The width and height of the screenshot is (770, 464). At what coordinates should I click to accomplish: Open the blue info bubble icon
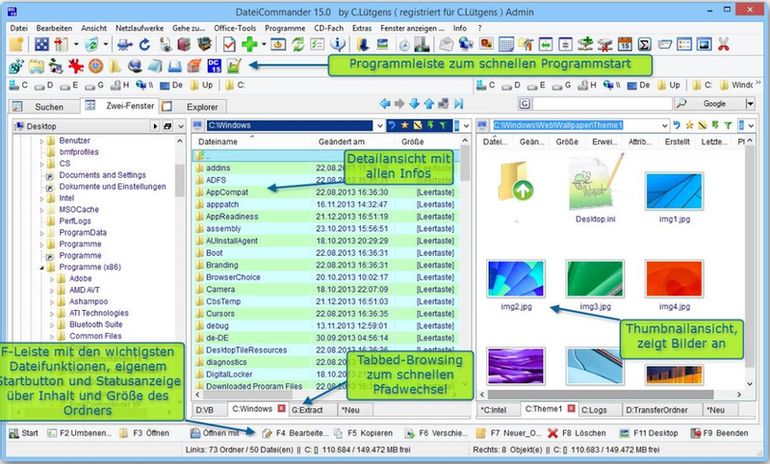click(x=337, y=44)
